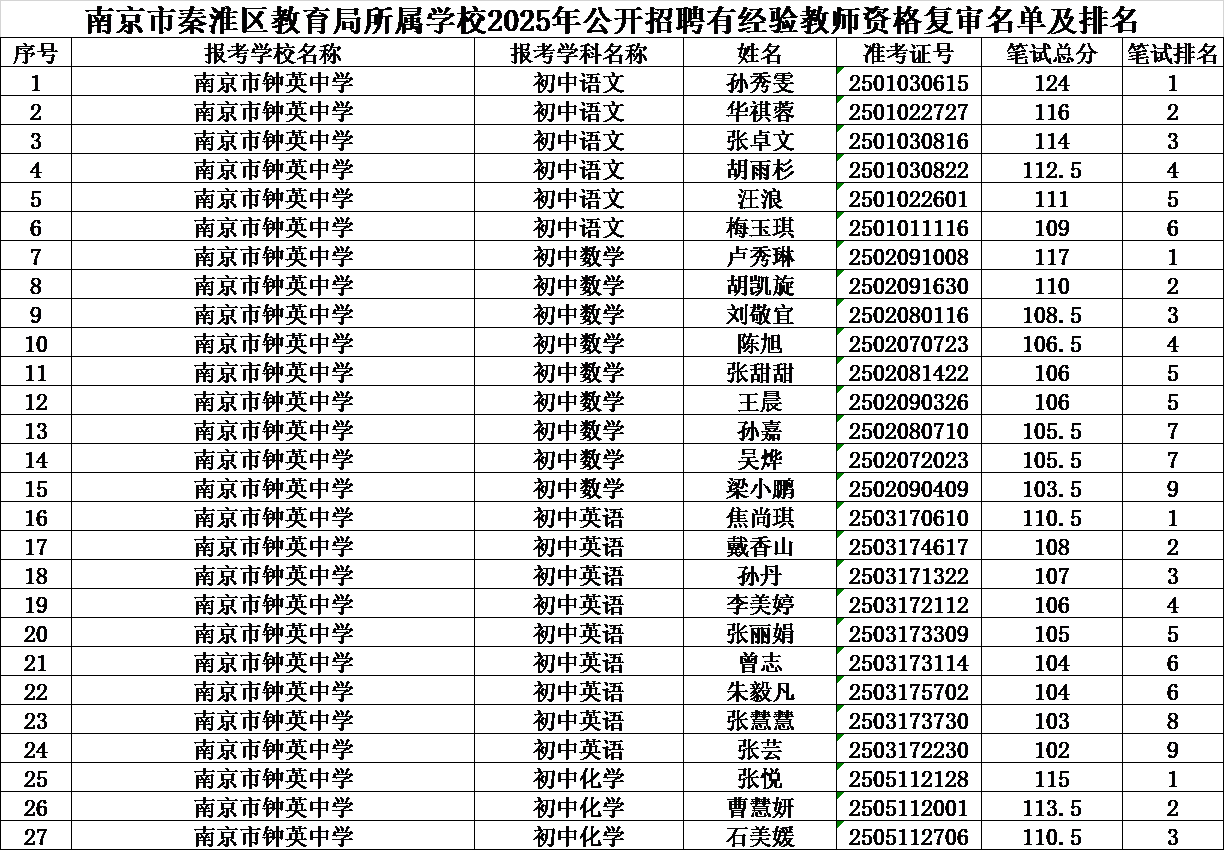Screen dimensions: 1225x851
Task: Select name cell 张卓文
Action: coord(759,141)
